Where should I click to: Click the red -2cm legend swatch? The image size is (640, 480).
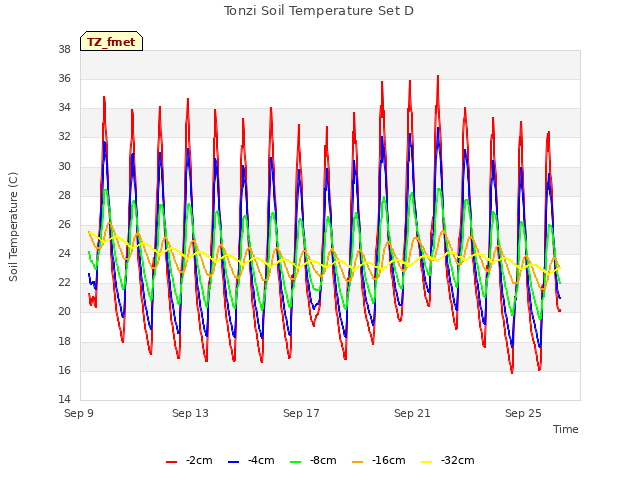[171, 462]
